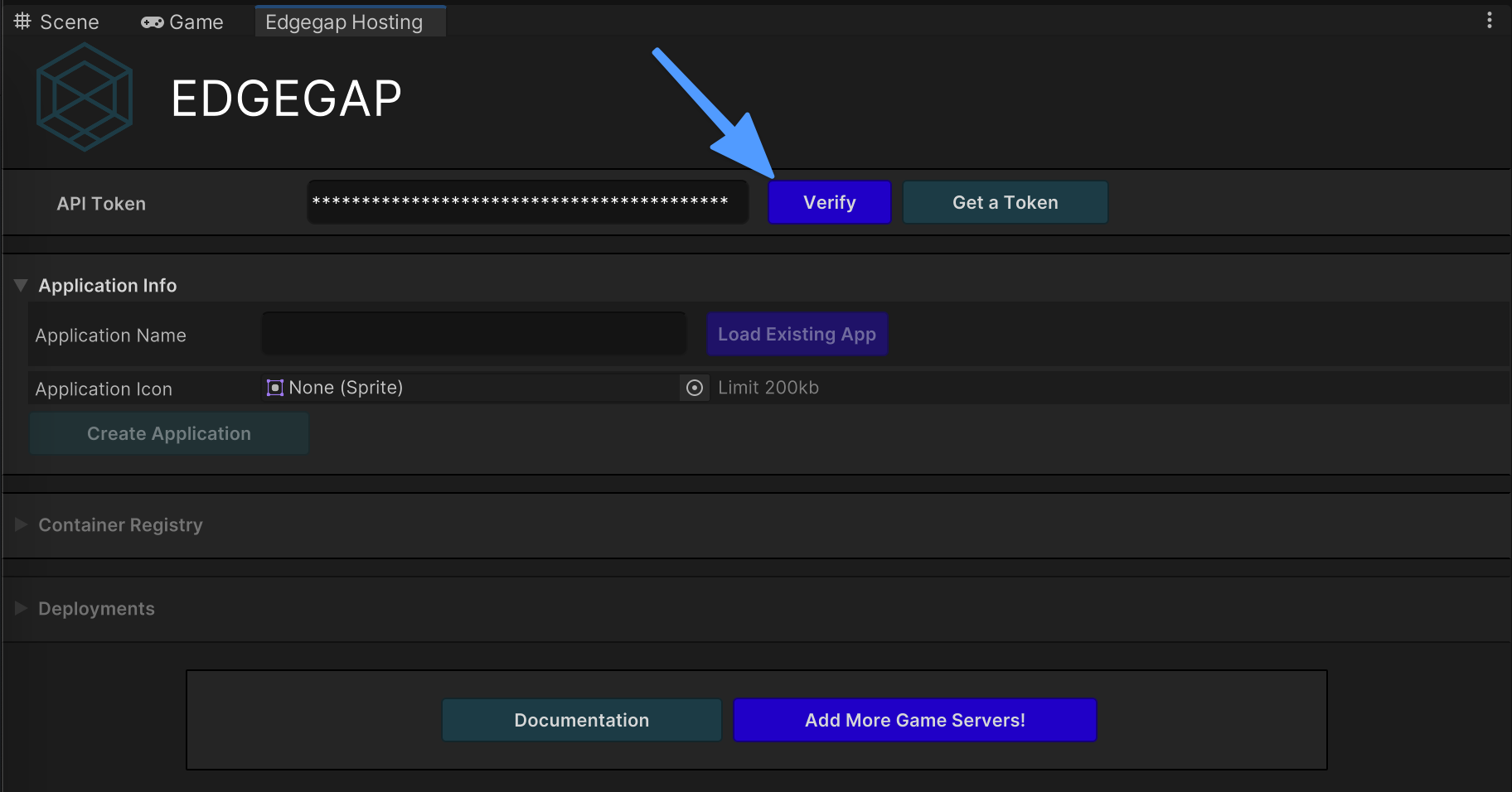
Task: Click the sprite type icon beside None
Action: coord(274,388)
